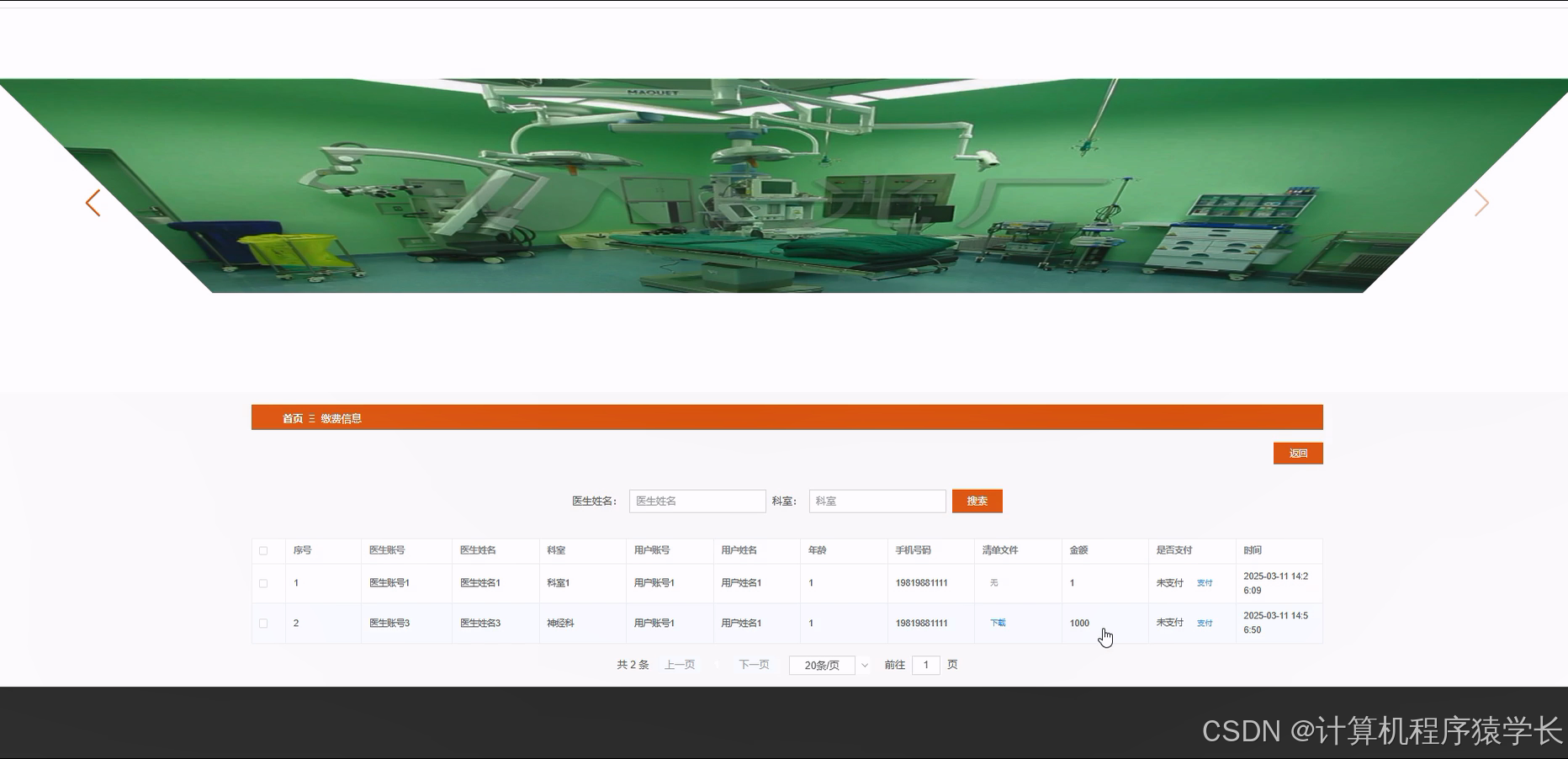Viewport: 1568px width, 759px height.
Task: Select the 共 2 条 total count text
Action: click(x=633, y=665)
